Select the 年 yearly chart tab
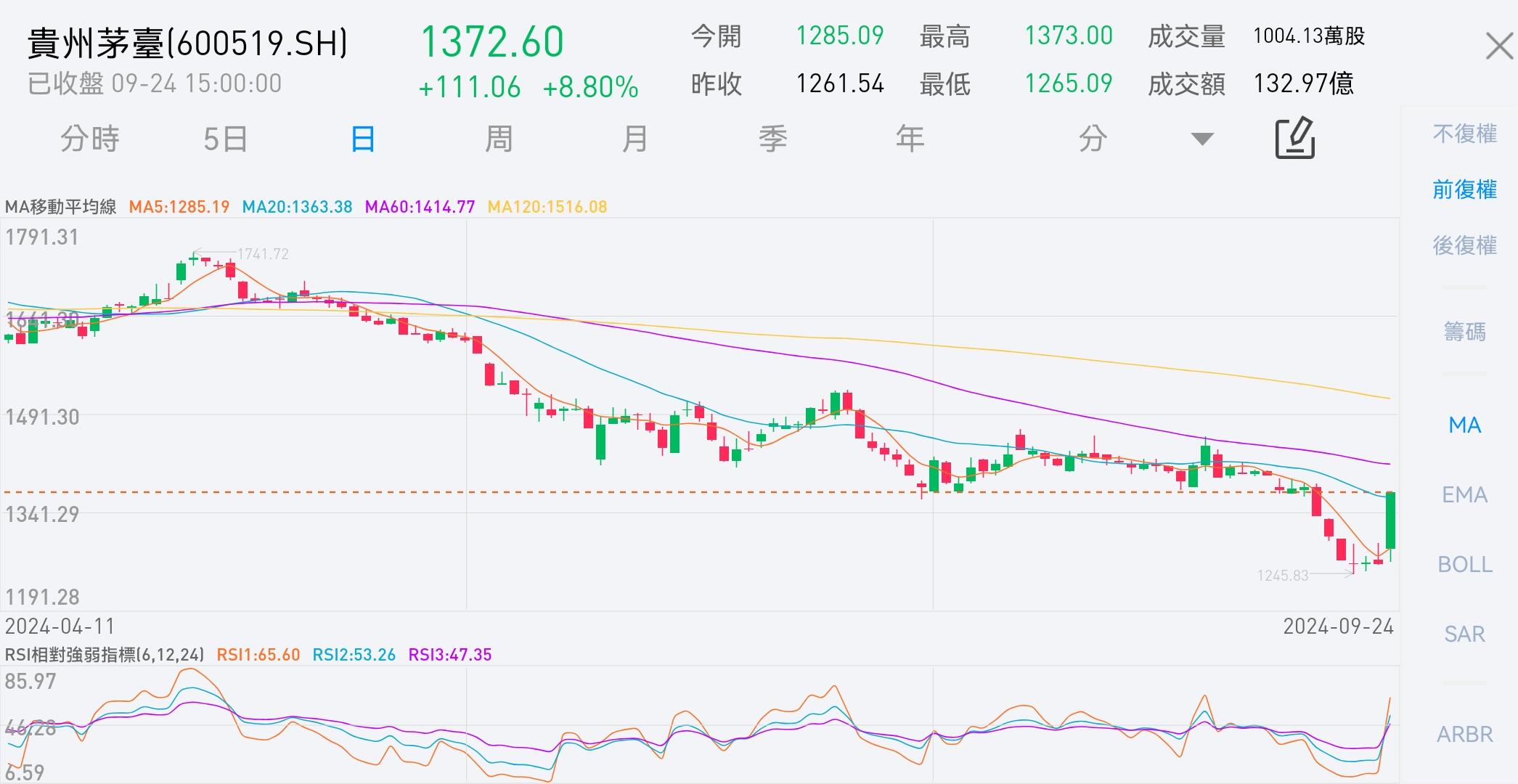This screenshot has height=784, width=1518. point(910,139)
